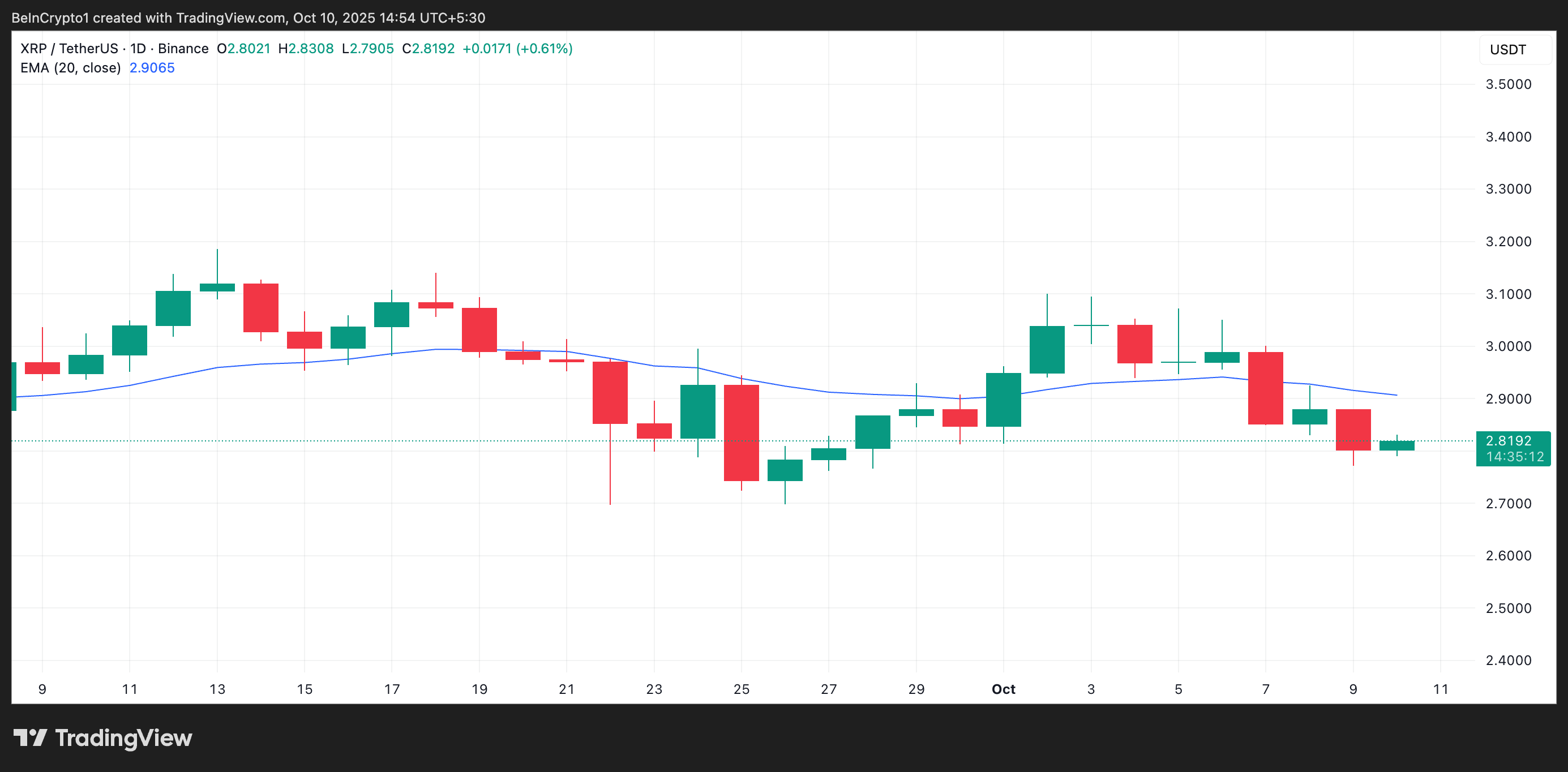Click the open value O2.8021
The height and width of the screenshot is (772, 1568).
243,48
